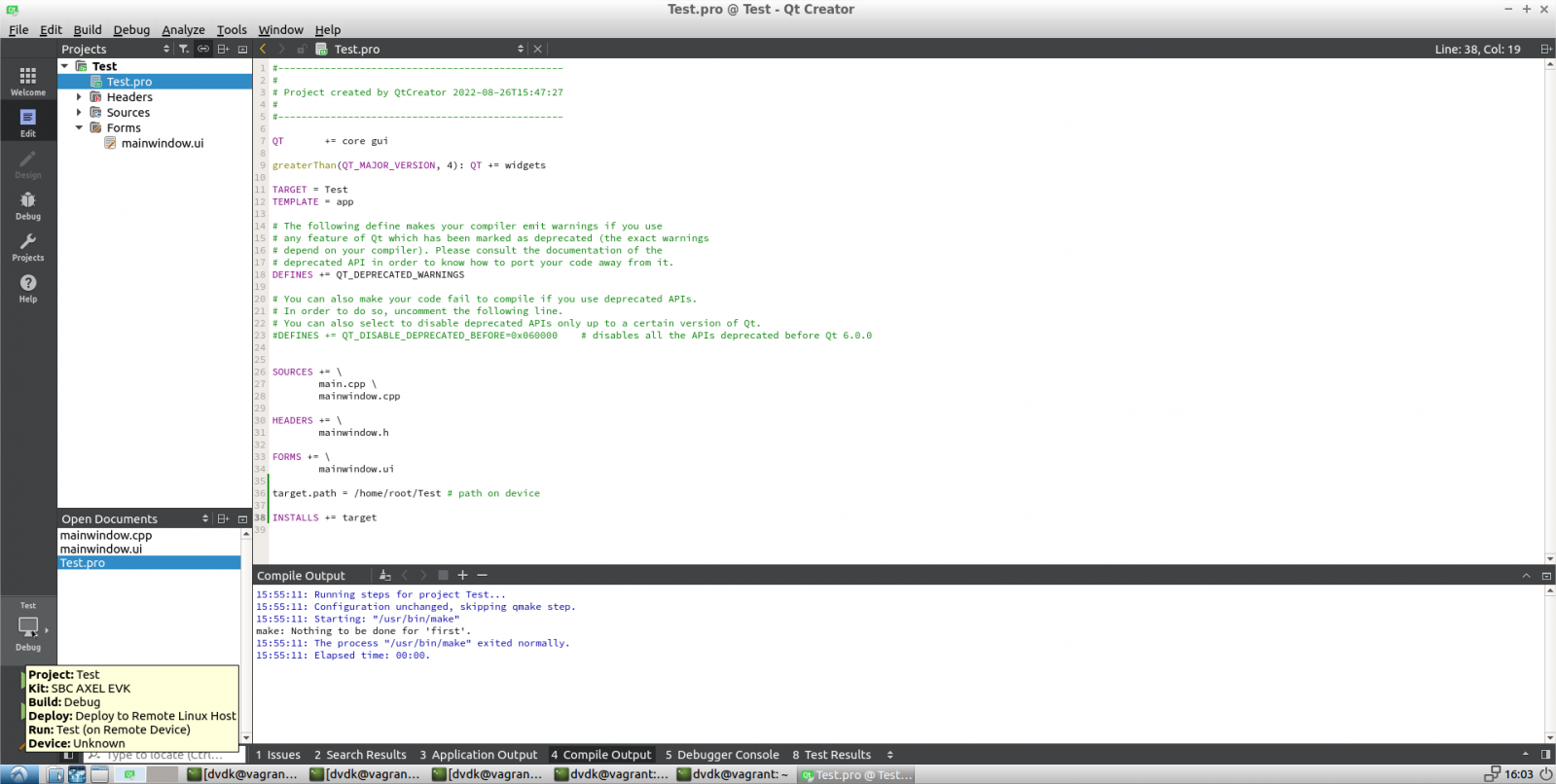Screen dimensions: 1556x784
Task: Select mainwindow.cpp in Open Documents
Action: coord(106,536)
